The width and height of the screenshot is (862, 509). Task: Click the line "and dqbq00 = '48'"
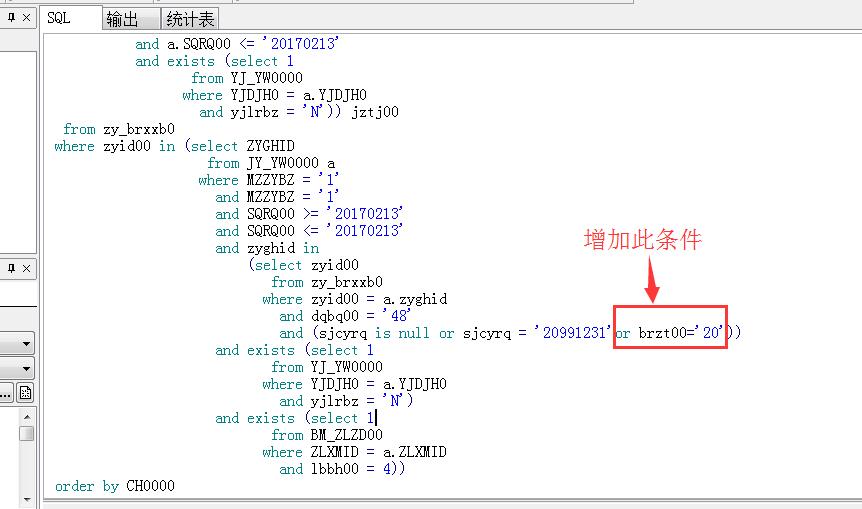(345, 316)
